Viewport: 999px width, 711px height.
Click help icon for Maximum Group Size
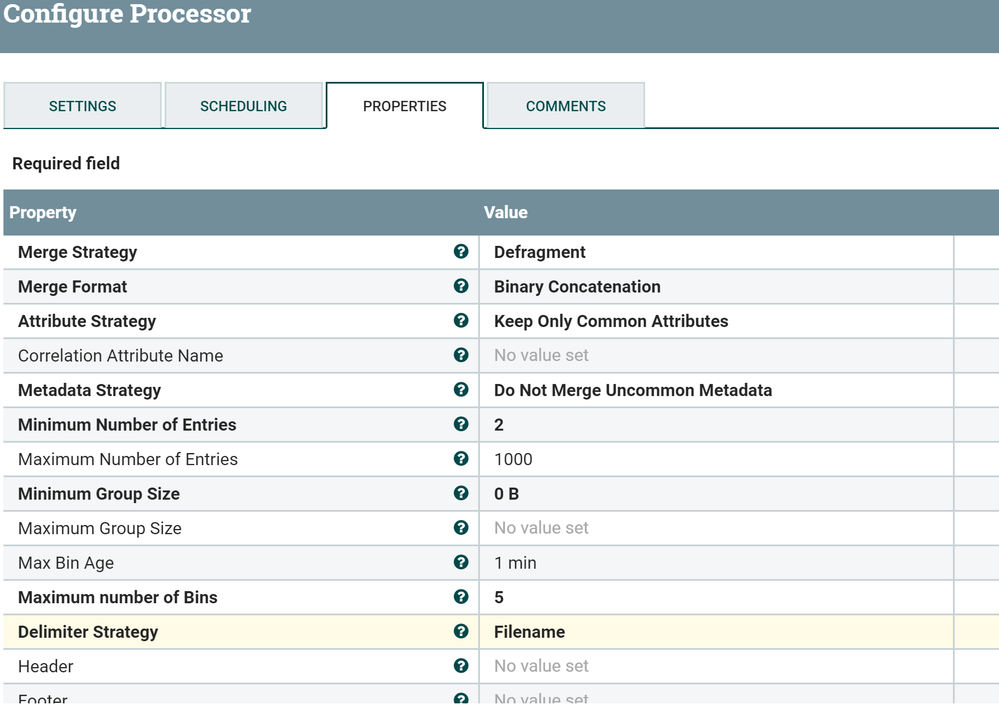pos(461,528)
